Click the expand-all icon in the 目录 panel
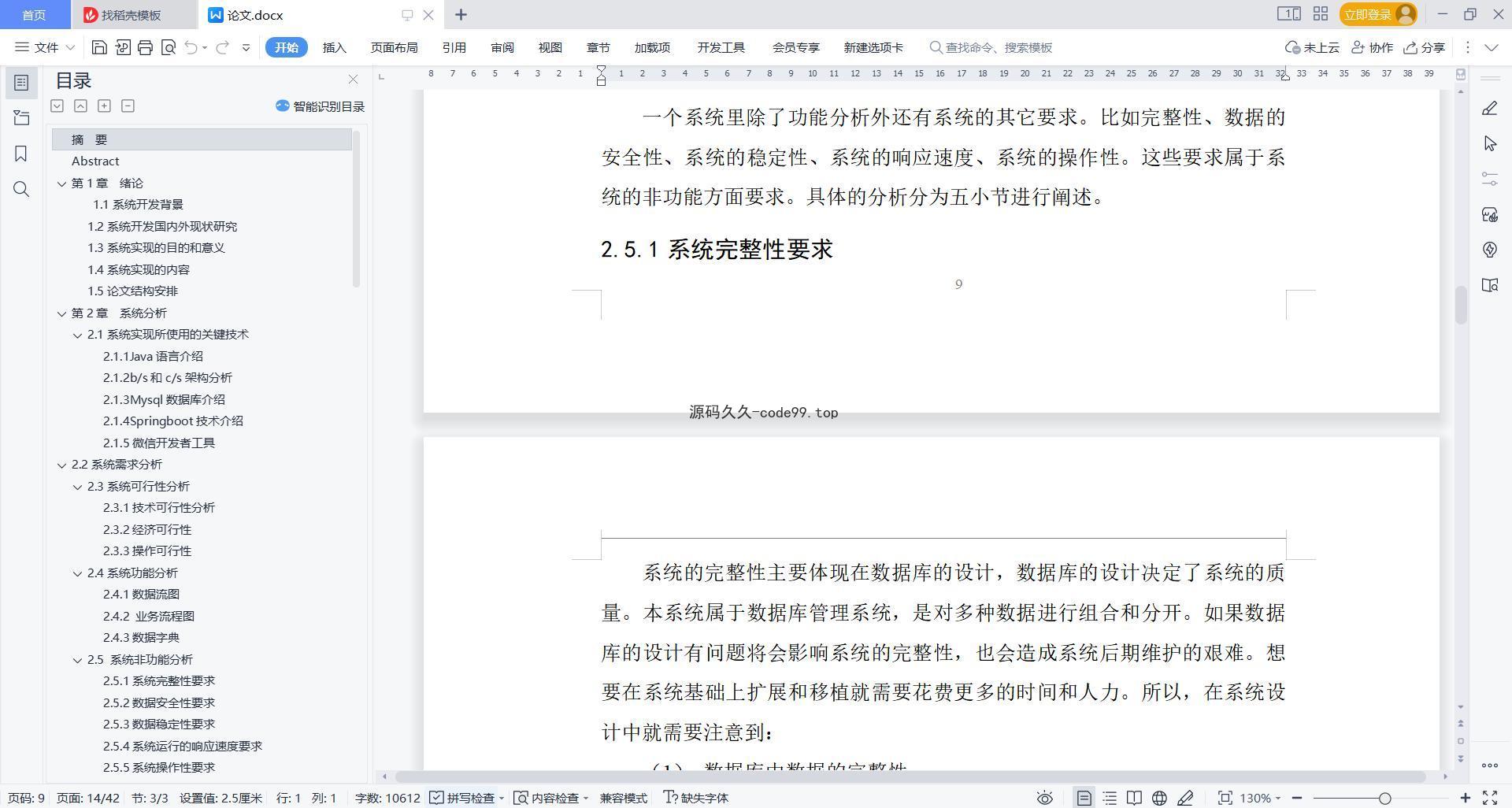The width and height of the screenshot is (1512, 808). click(x=57, y=106)
